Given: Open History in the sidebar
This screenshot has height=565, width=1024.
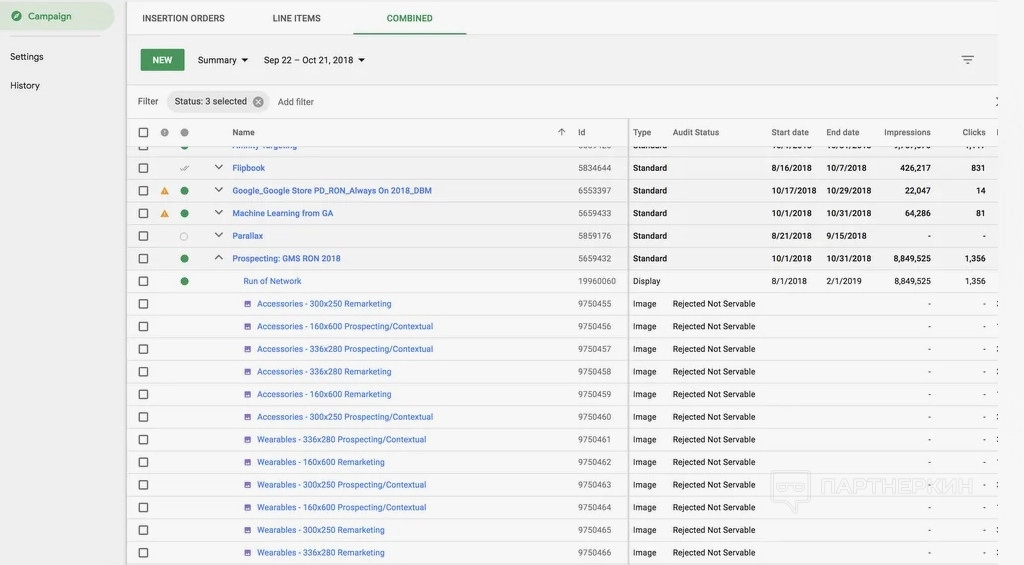Looking at the screenshot, I should [25, 86].
